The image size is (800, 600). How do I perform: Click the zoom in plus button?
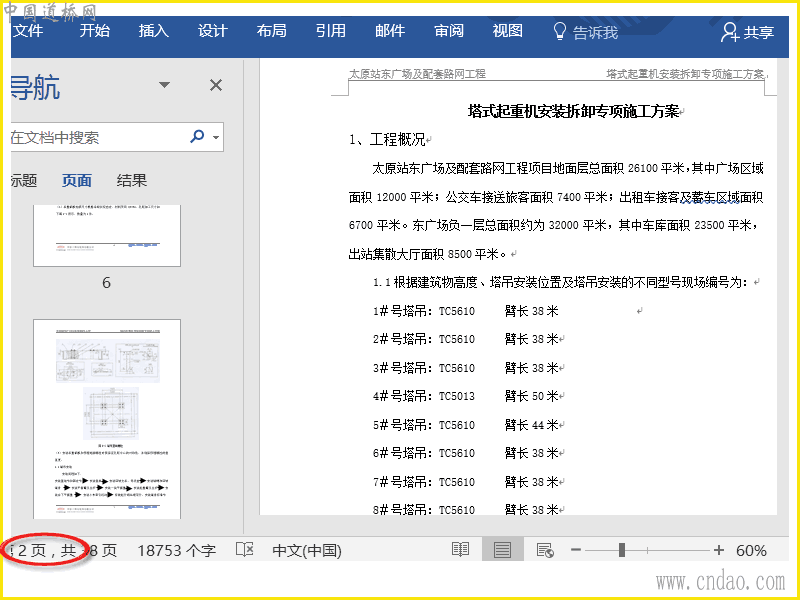(x=719, y=549)
